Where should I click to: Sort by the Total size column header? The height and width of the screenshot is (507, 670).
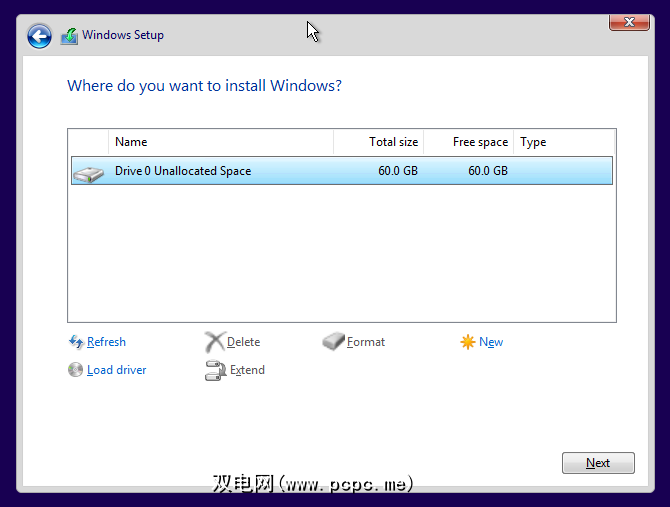click(379, 142)
